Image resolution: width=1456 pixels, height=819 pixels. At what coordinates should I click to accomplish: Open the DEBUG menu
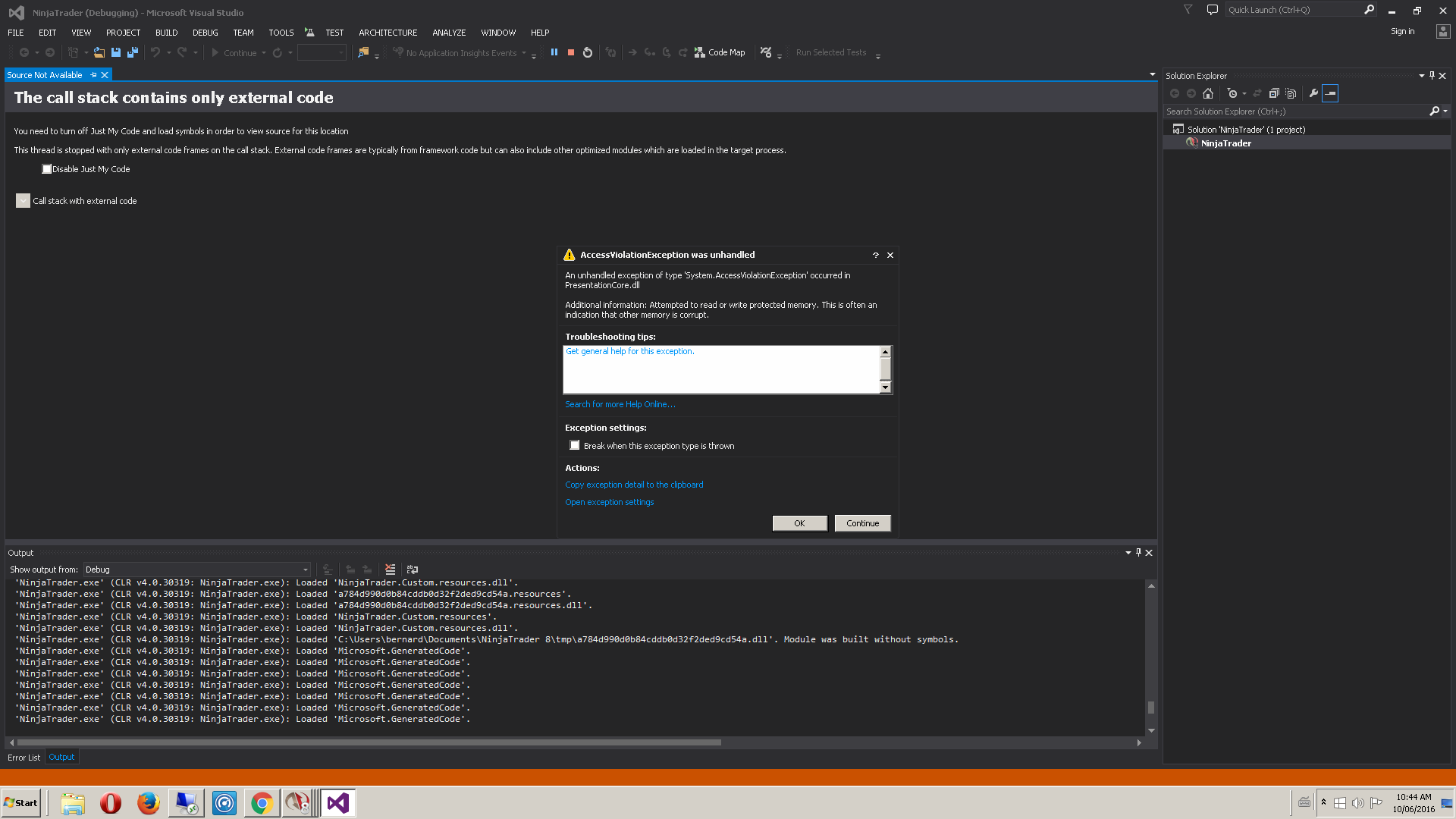click(x=205, y=33)
